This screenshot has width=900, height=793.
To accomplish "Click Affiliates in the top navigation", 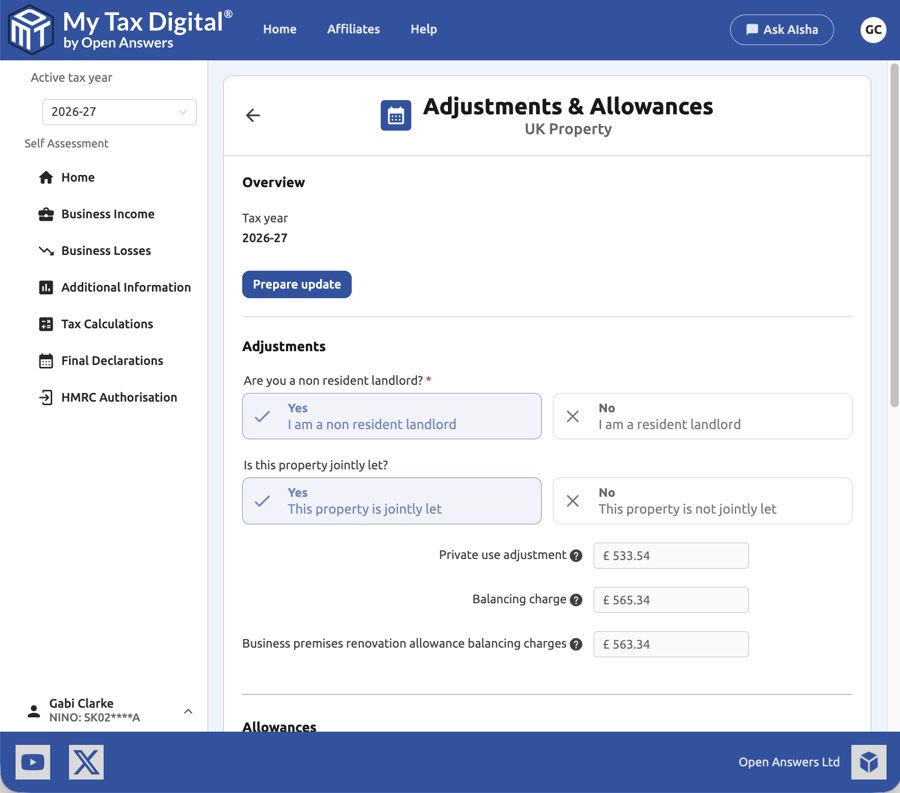I will [x=353, y=29].
